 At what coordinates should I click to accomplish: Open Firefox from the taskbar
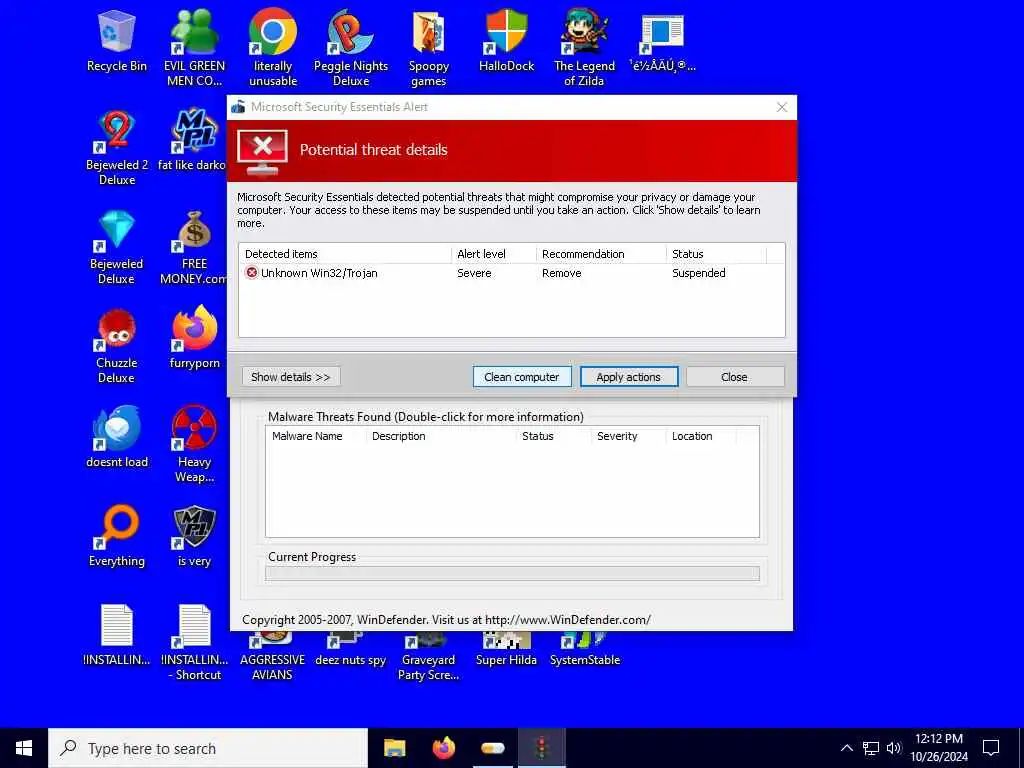click(x=443, y=748)
